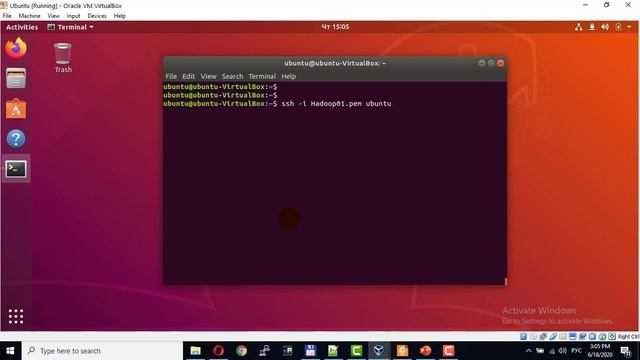Show hidden tray icons chevron

pos(529,351)
